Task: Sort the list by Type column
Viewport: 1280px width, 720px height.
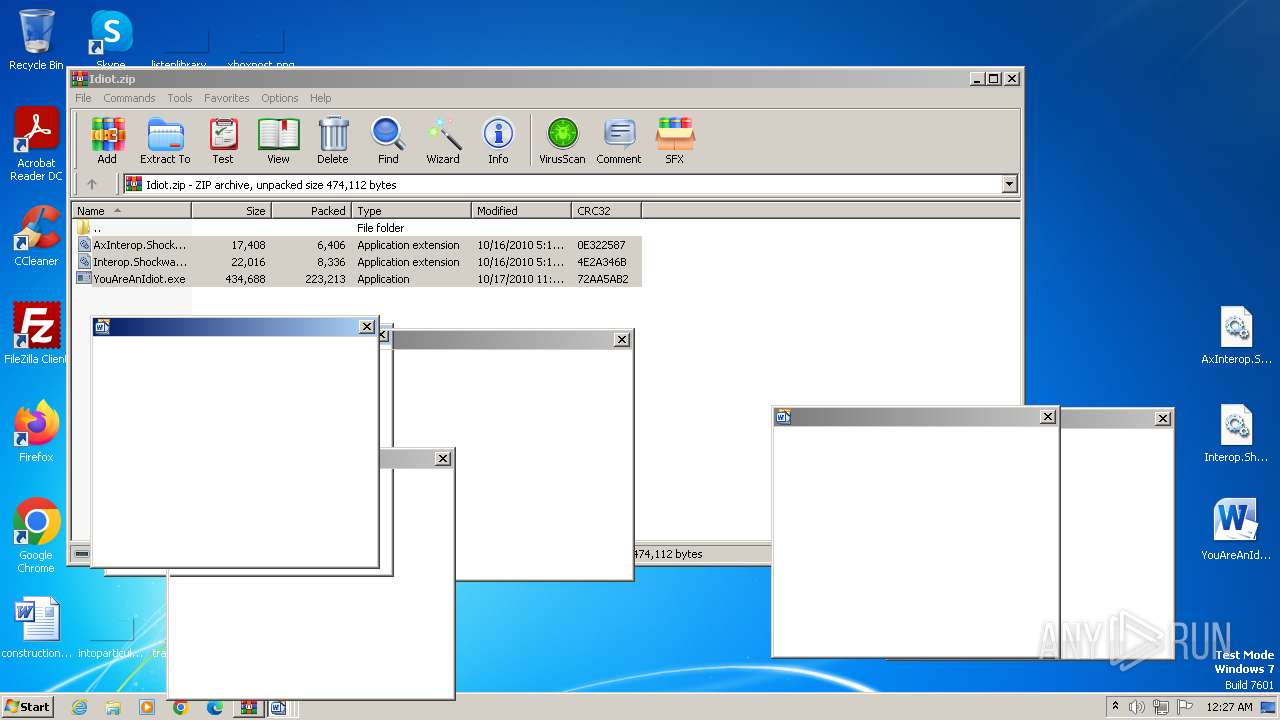Action: tap(411, 211)
